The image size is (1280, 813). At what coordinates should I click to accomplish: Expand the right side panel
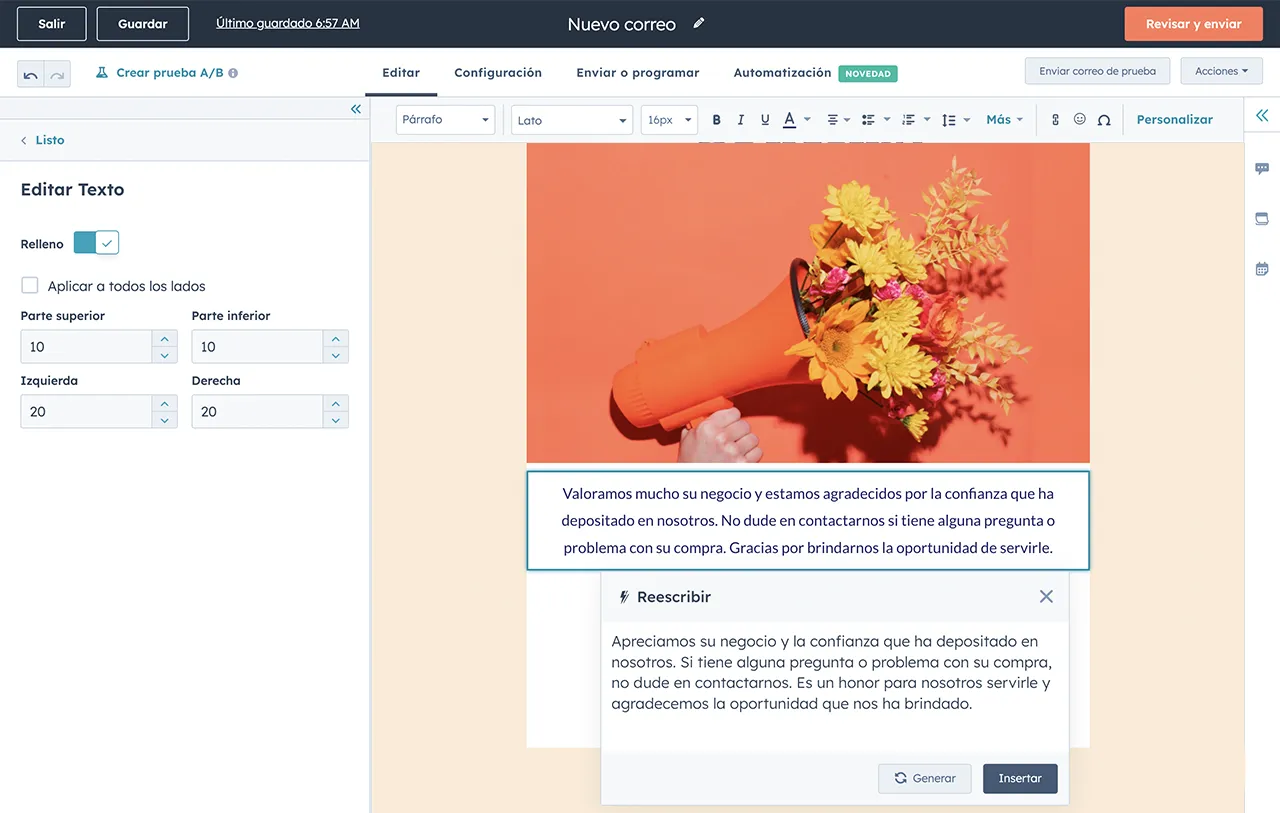point(1262,116)
